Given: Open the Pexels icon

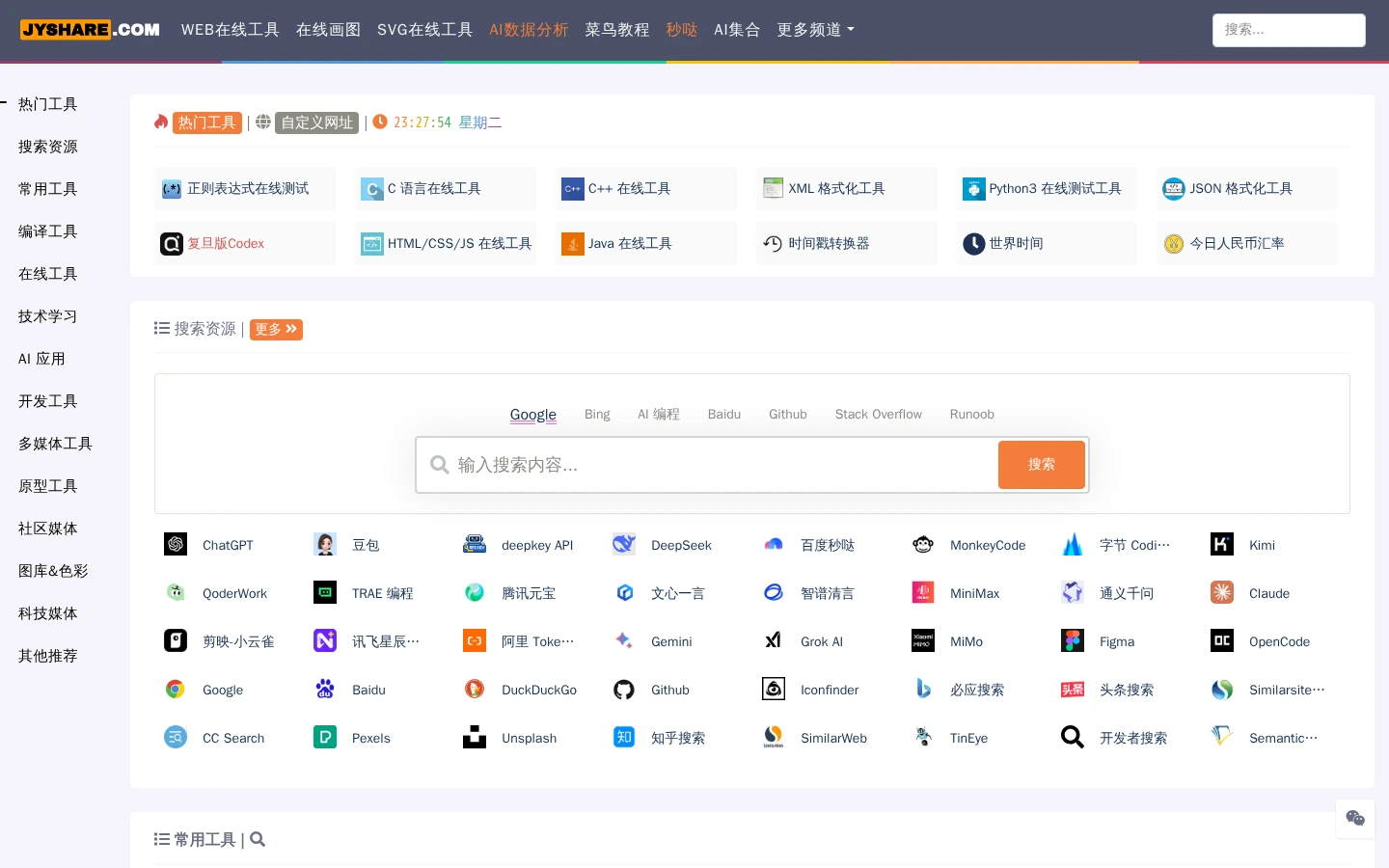Looking at the screenshot, I should 325,738.
